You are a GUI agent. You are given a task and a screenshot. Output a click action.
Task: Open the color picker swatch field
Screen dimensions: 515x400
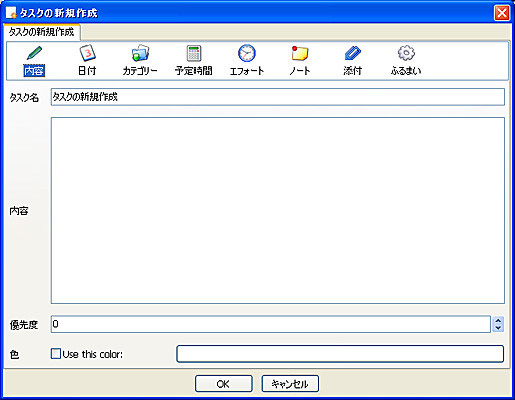coord(340,354)
